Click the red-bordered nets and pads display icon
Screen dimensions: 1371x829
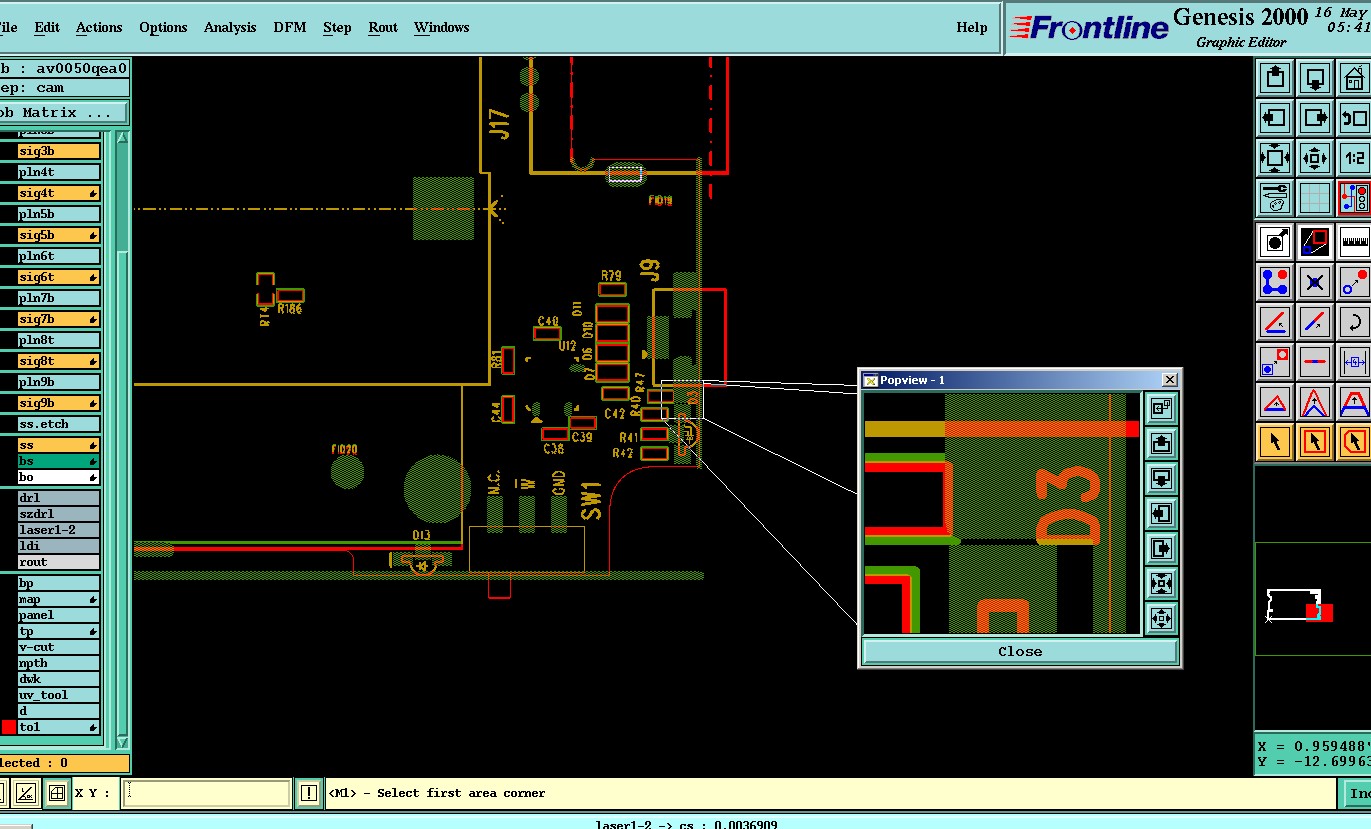pyautogui.click(x=1354, y=197)
